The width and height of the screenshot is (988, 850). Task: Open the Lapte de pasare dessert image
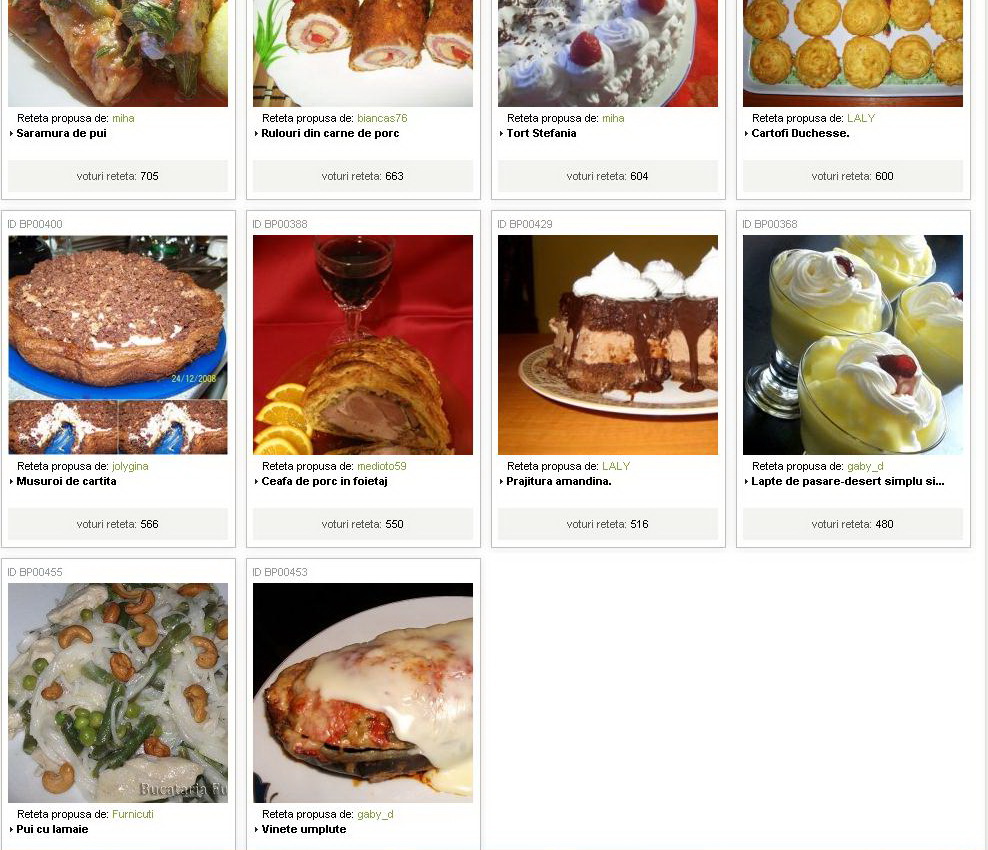click(x=853, y=345)
